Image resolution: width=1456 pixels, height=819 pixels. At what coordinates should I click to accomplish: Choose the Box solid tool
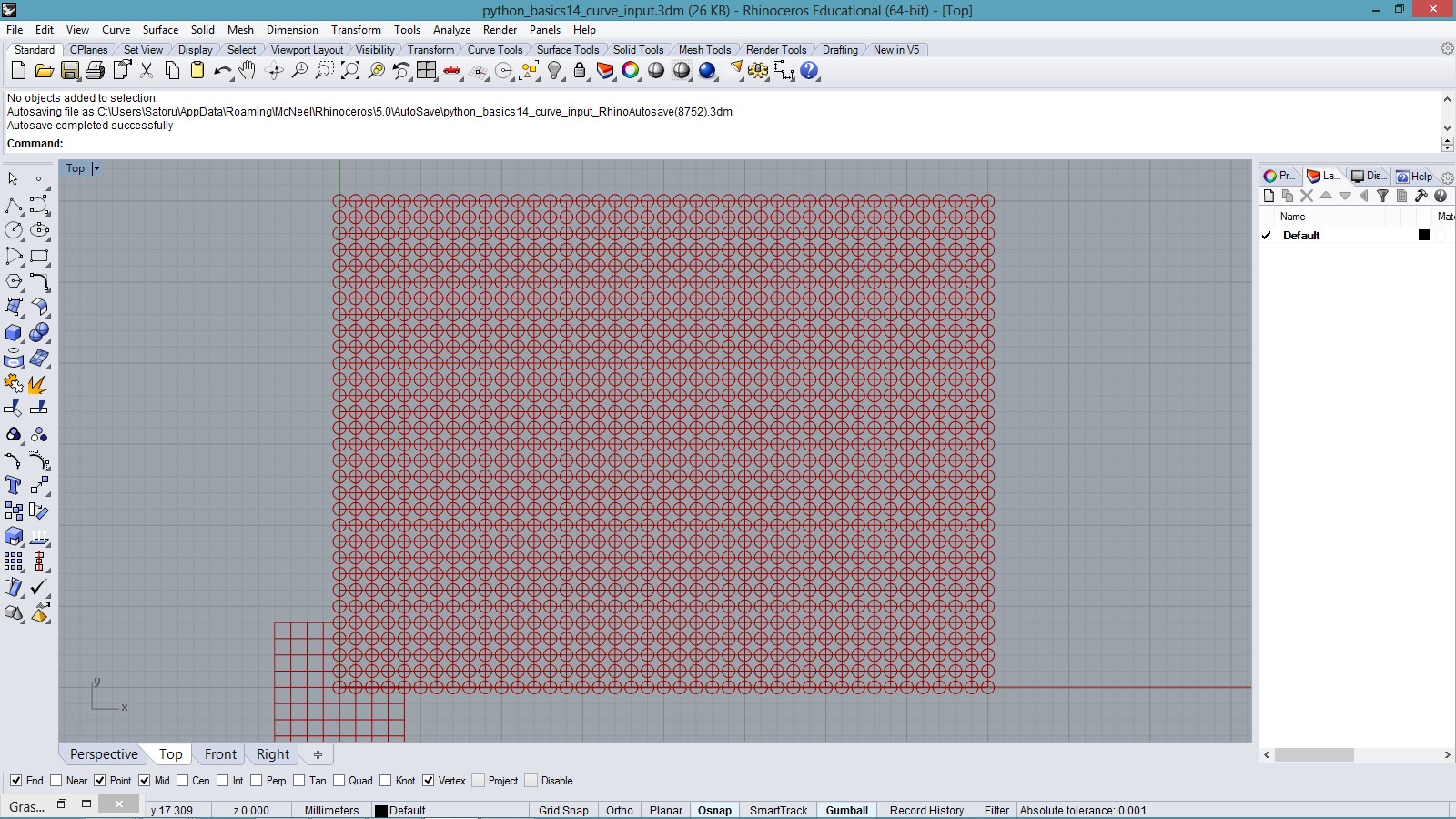pos(14,333)
